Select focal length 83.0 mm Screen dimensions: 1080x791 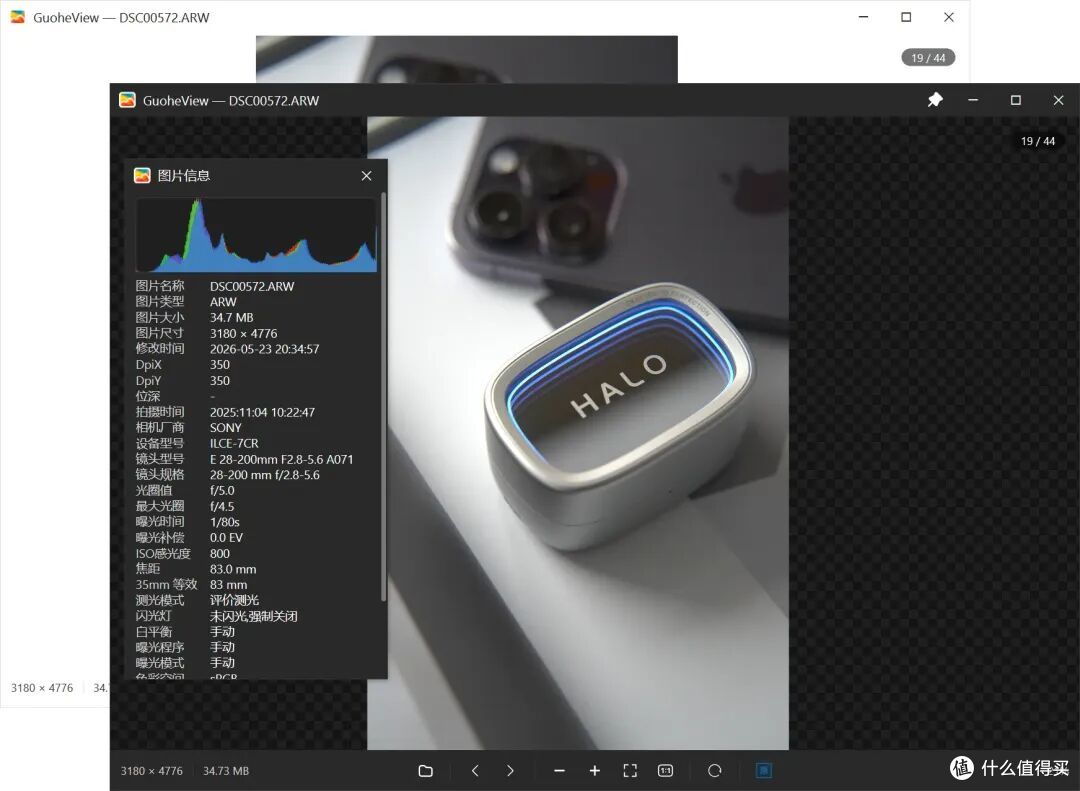[233, 569]
